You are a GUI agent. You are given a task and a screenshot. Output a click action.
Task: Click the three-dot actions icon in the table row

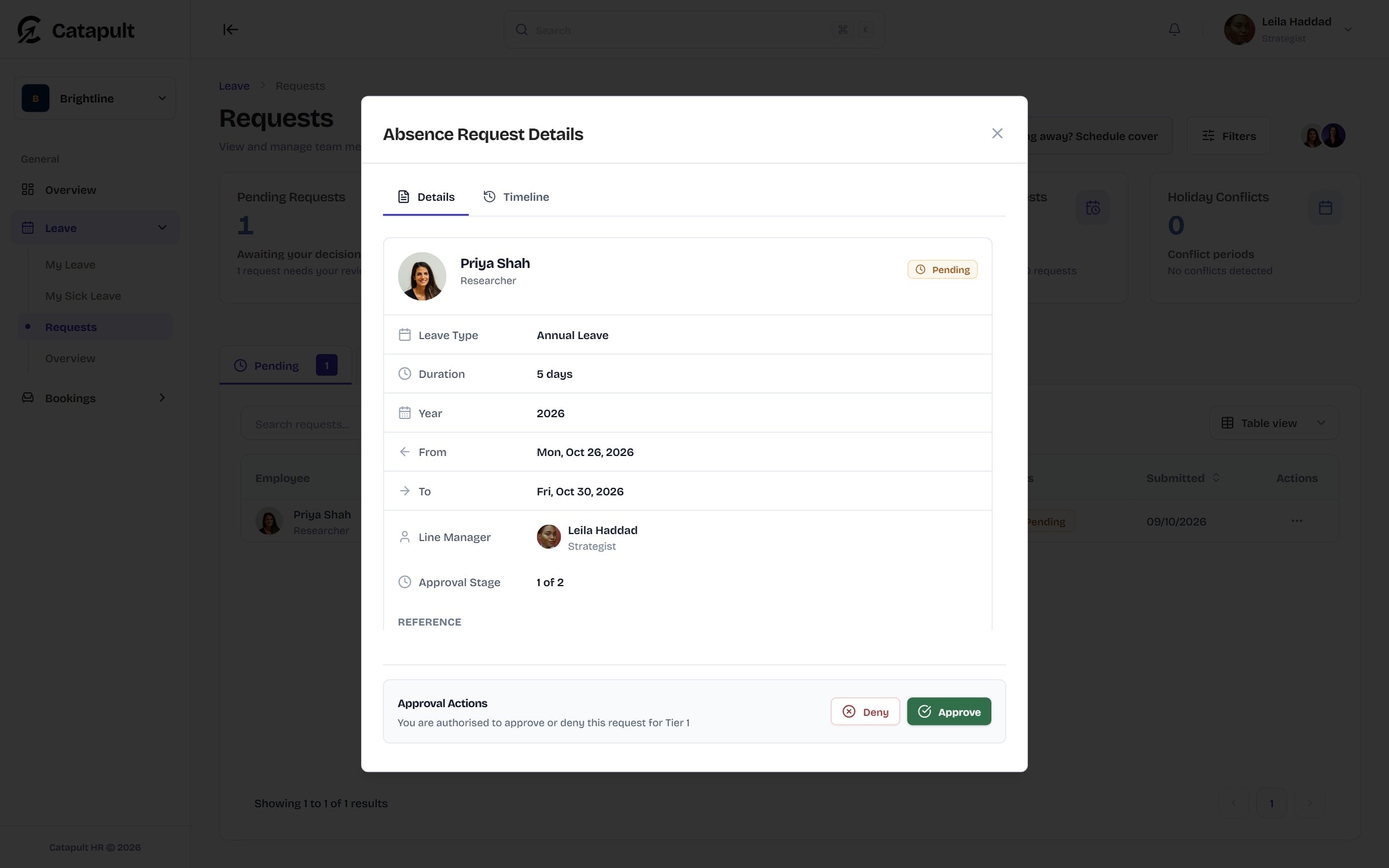1296,521
